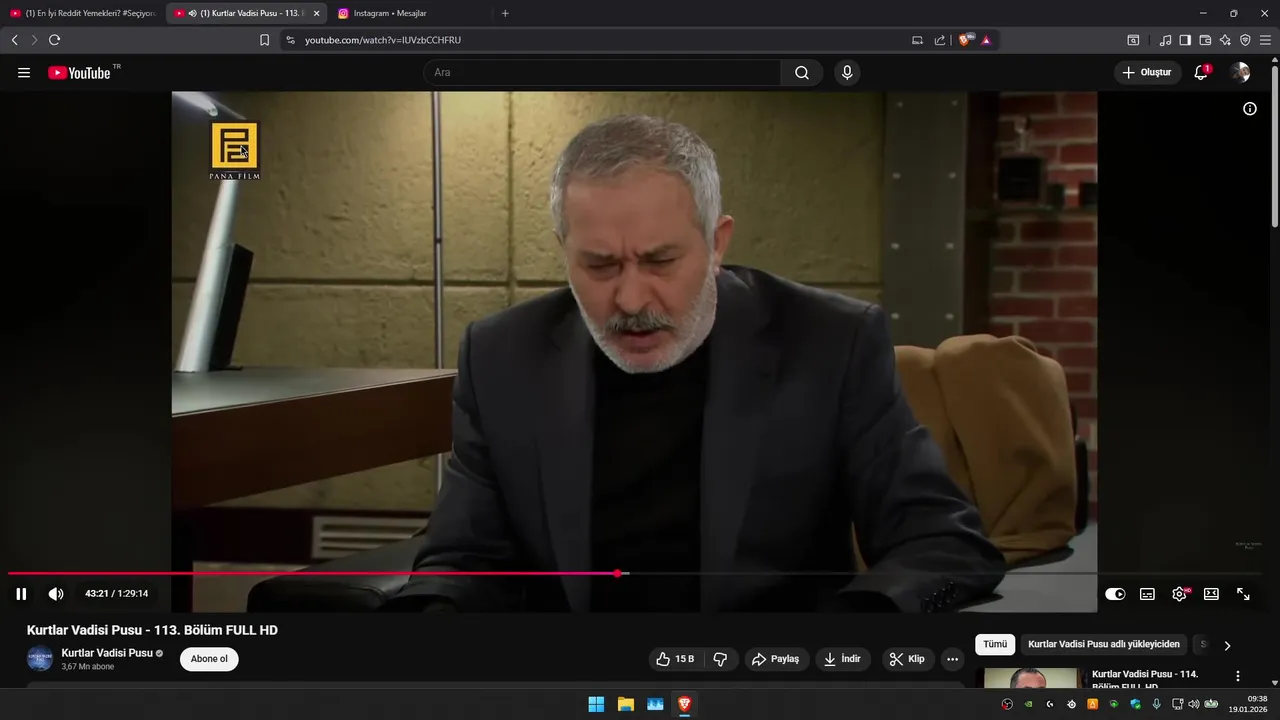Toggle the autoplay switch

(x=1115, y=594)
